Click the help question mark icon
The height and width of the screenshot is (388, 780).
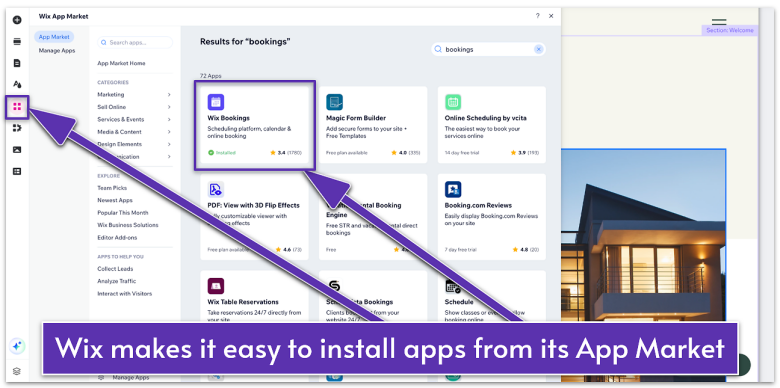[x=537, y=16]
